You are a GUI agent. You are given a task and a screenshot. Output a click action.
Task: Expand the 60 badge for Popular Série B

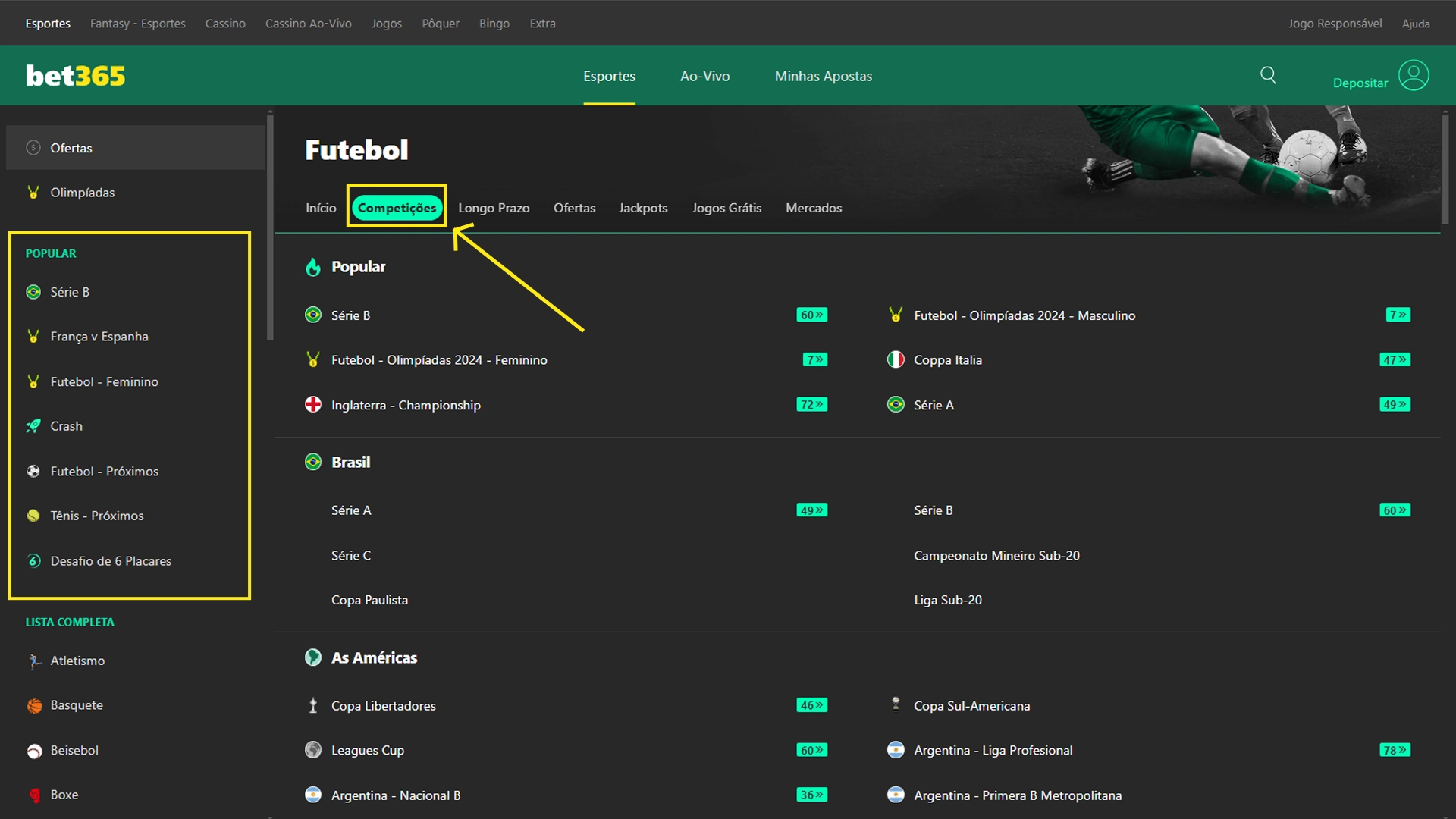click(811, 315)
